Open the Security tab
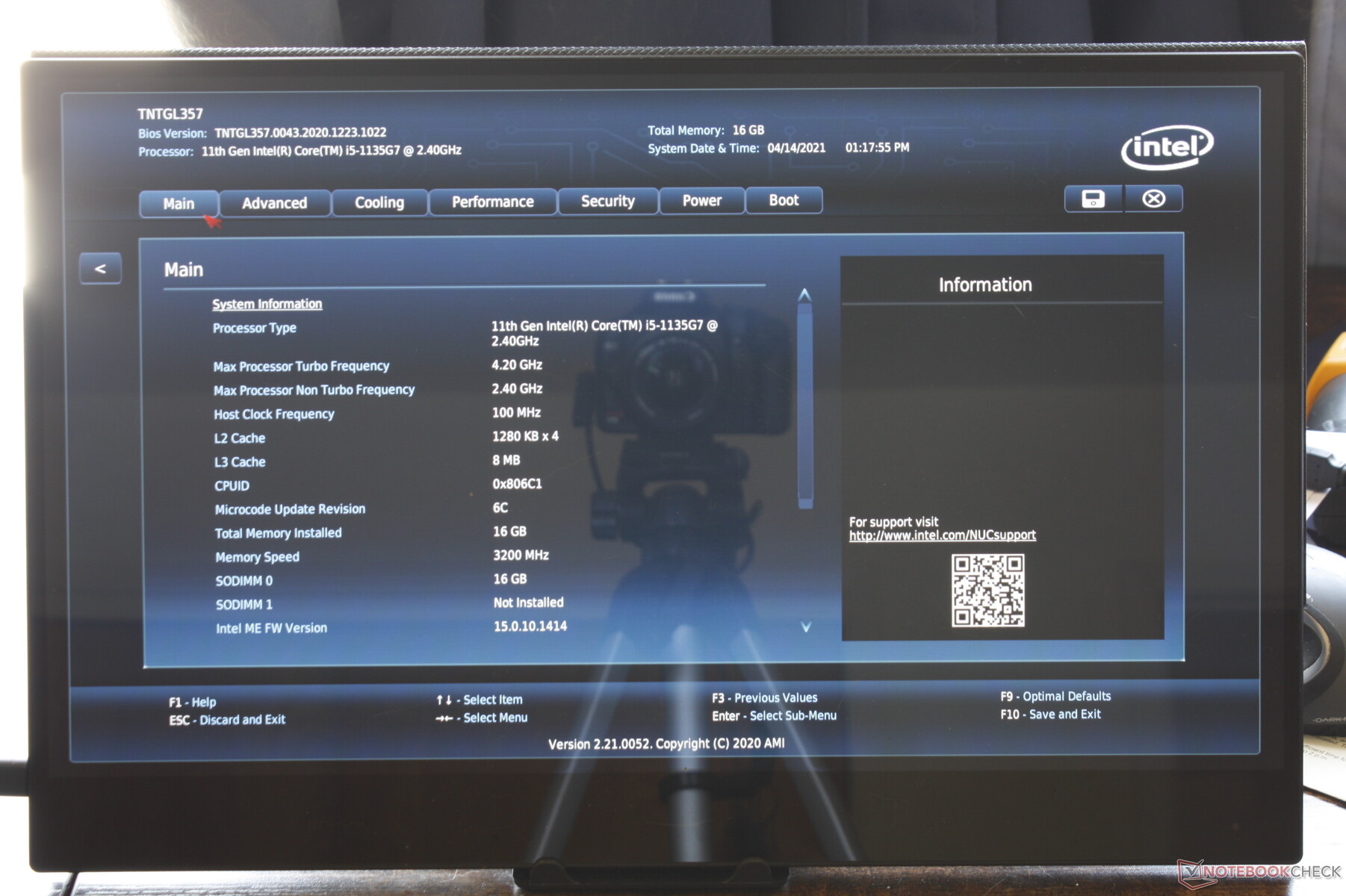This screenshot has height=896, width=1346. (608, 201)
